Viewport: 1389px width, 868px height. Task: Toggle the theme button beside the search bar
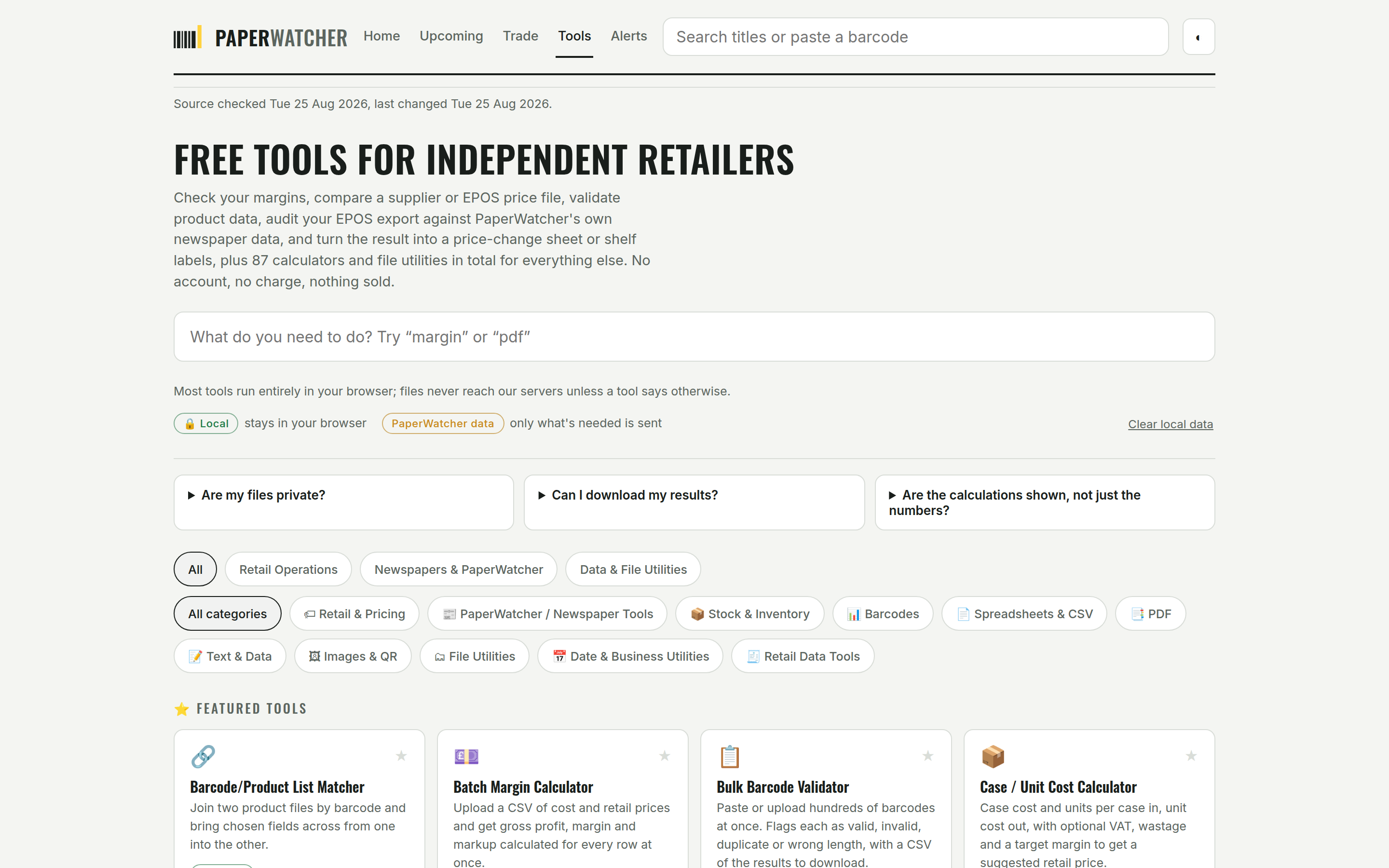tap(1198, 37)
